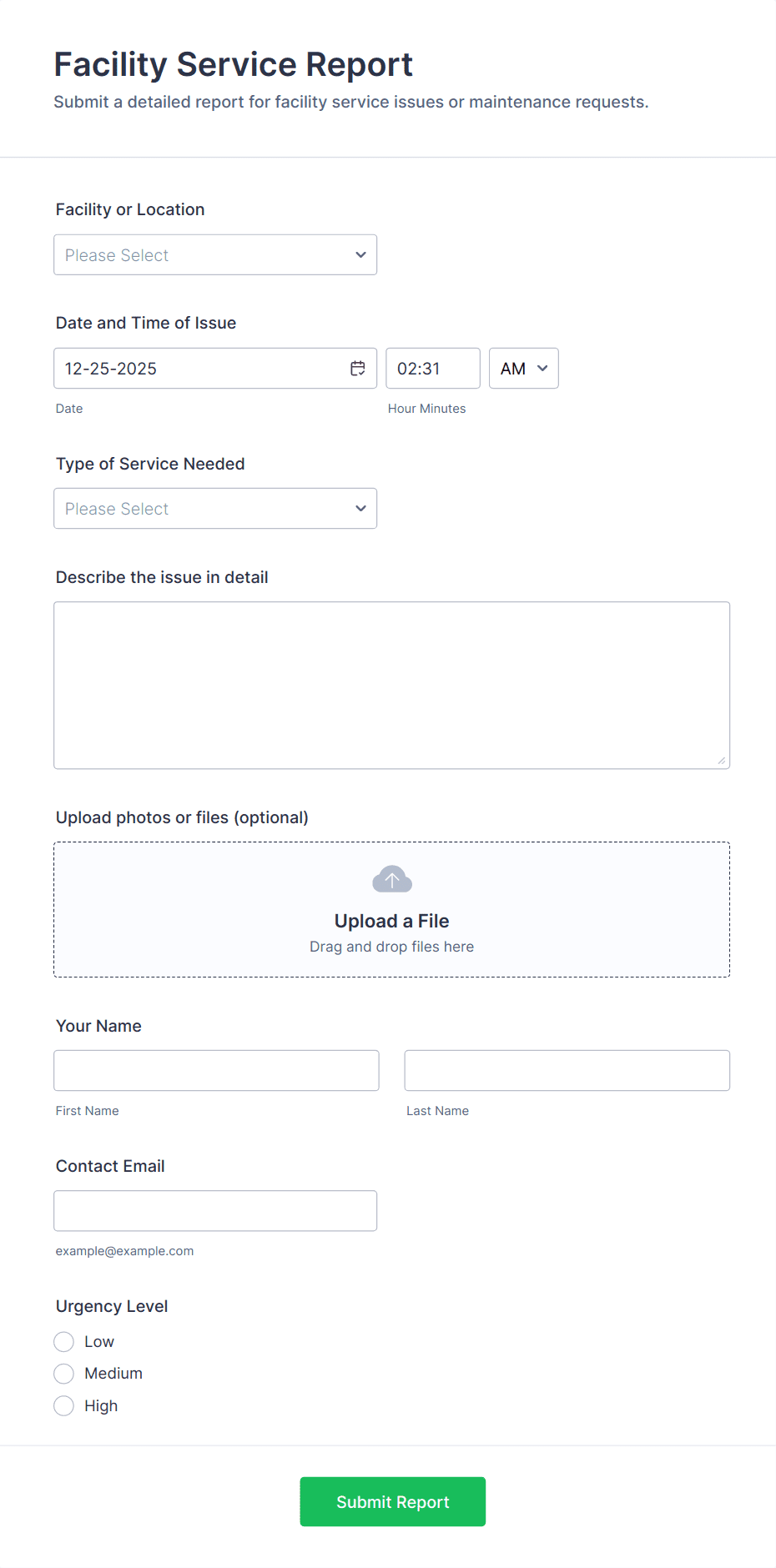Open the Facility or Location dropdown

(214, 254)
